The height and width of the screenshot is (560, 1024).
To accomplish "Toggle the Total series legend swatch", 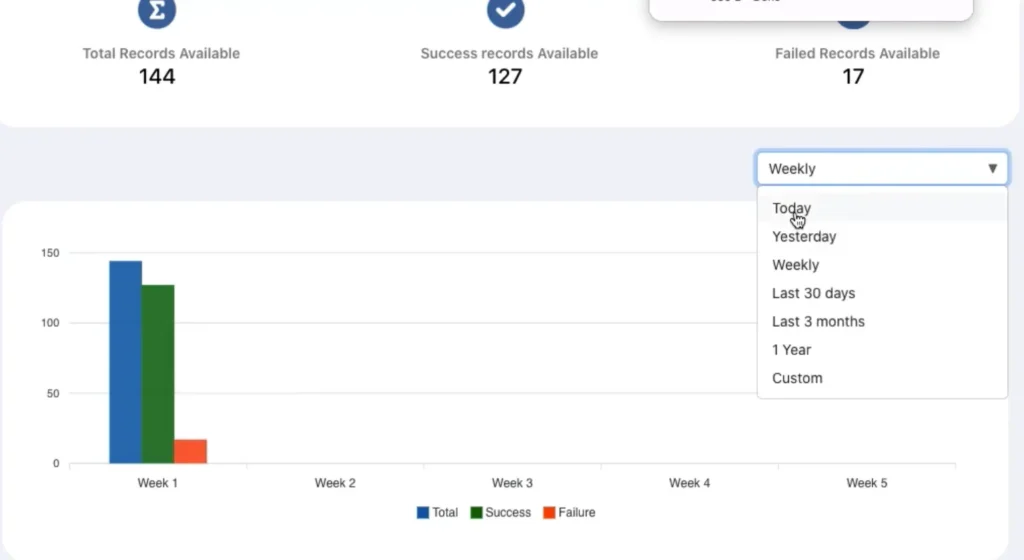I will click(423, 512).
